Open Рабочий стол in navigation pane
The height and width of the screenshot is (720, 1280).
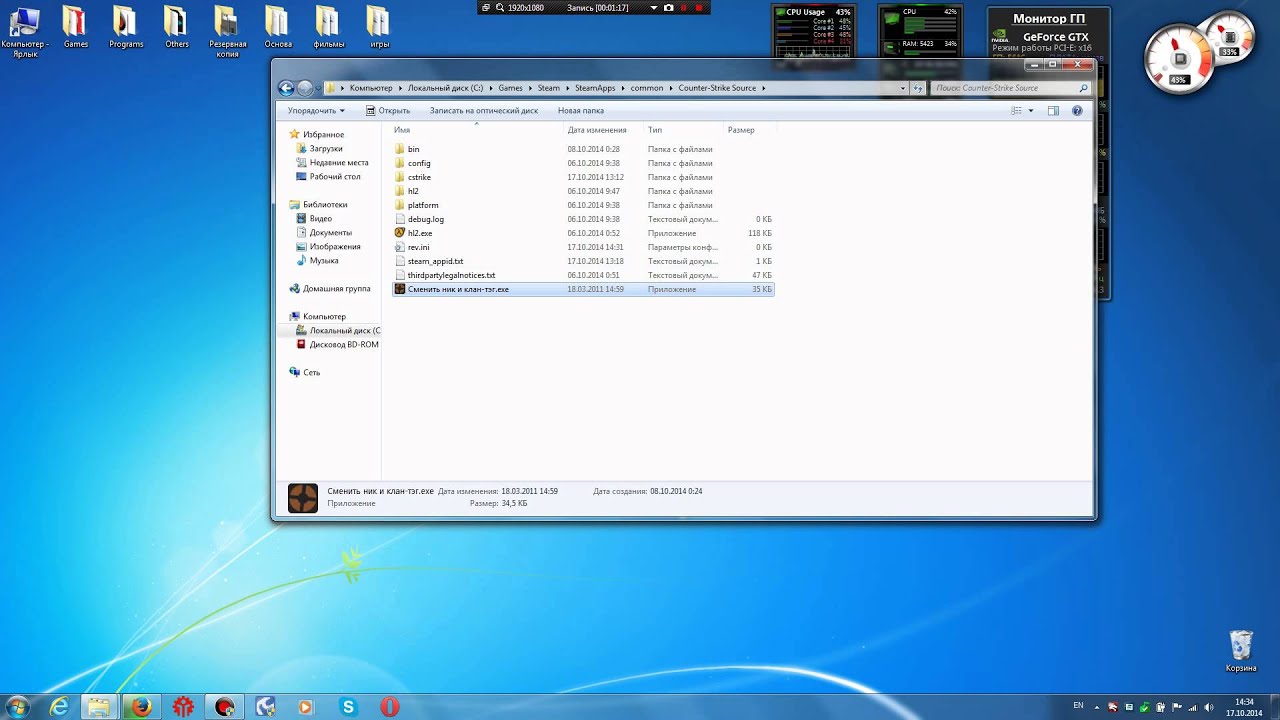click(x=335, y=176)
